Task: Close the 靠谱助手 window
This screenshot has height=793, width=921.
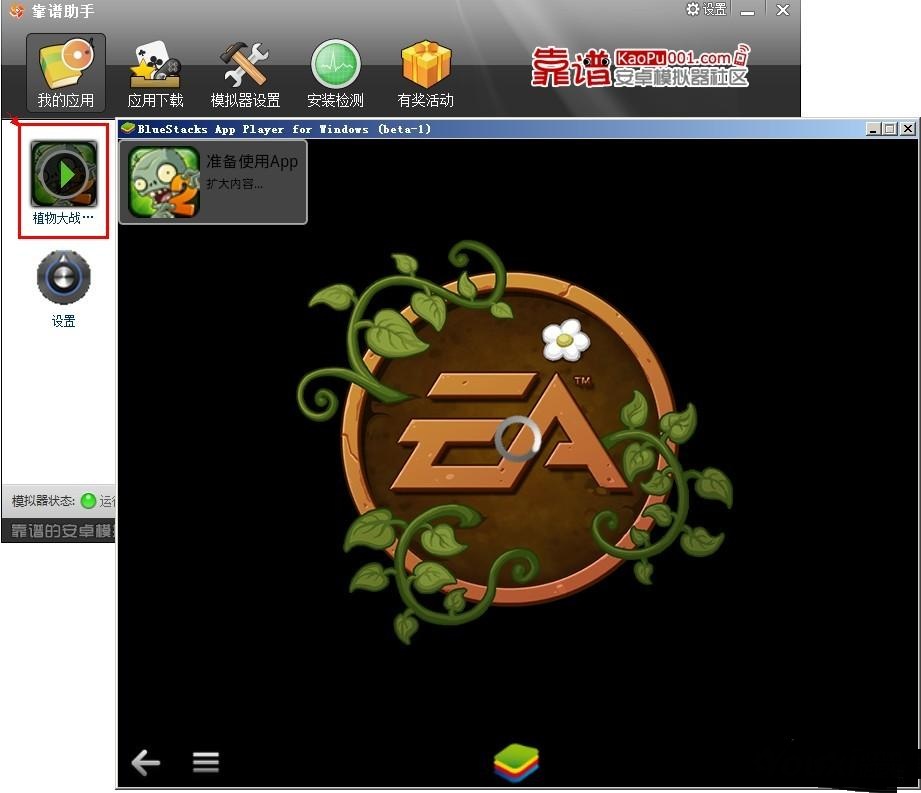Action: click(x=782, y=10)
